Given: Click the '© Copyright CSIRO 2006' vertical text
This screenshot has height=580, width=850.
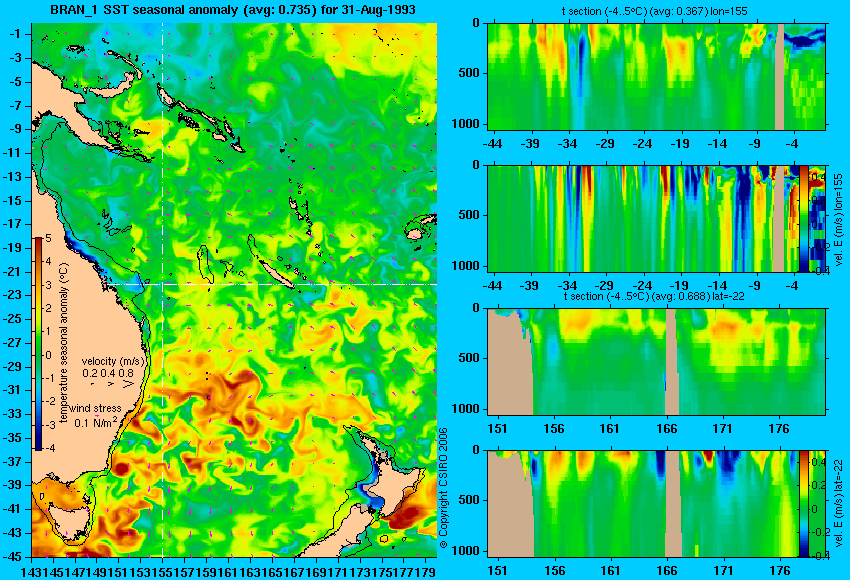Looking at the screenshot, I should (x=443, y=488).
